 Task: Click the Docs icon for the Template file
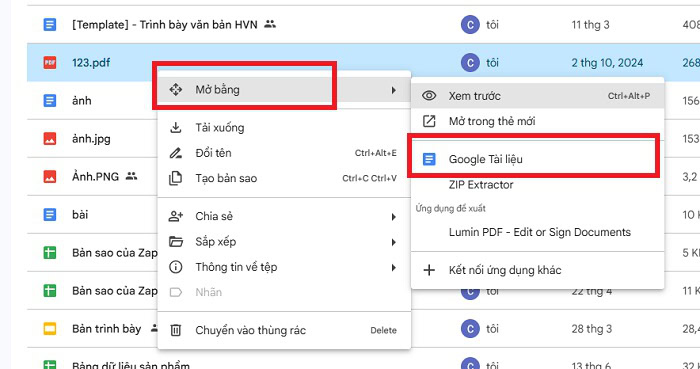50,25
